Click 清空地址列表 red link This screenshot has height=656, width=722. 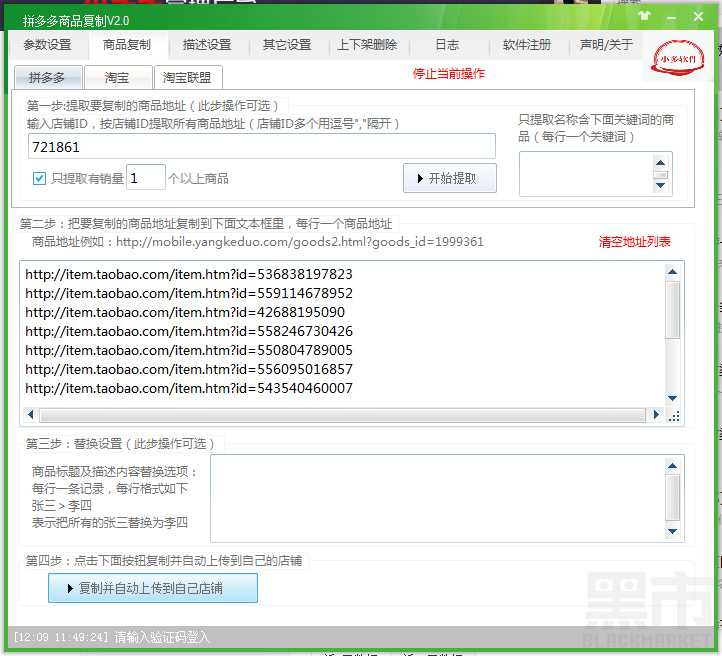point(635,242)
